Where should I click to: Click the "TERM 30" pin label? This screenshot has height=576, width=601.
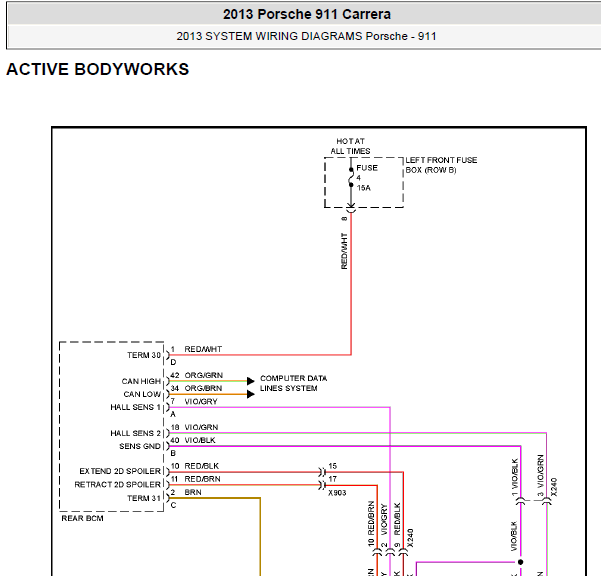pyautogui.click(x=144, y=355)
